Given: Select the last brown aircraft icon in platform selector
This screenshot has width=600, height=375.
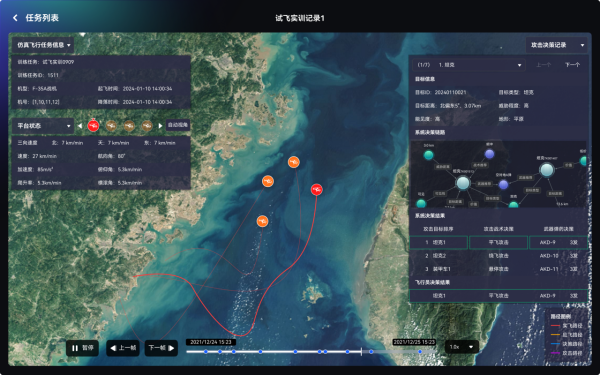Looking at the screenshot, I should (147, 125).
